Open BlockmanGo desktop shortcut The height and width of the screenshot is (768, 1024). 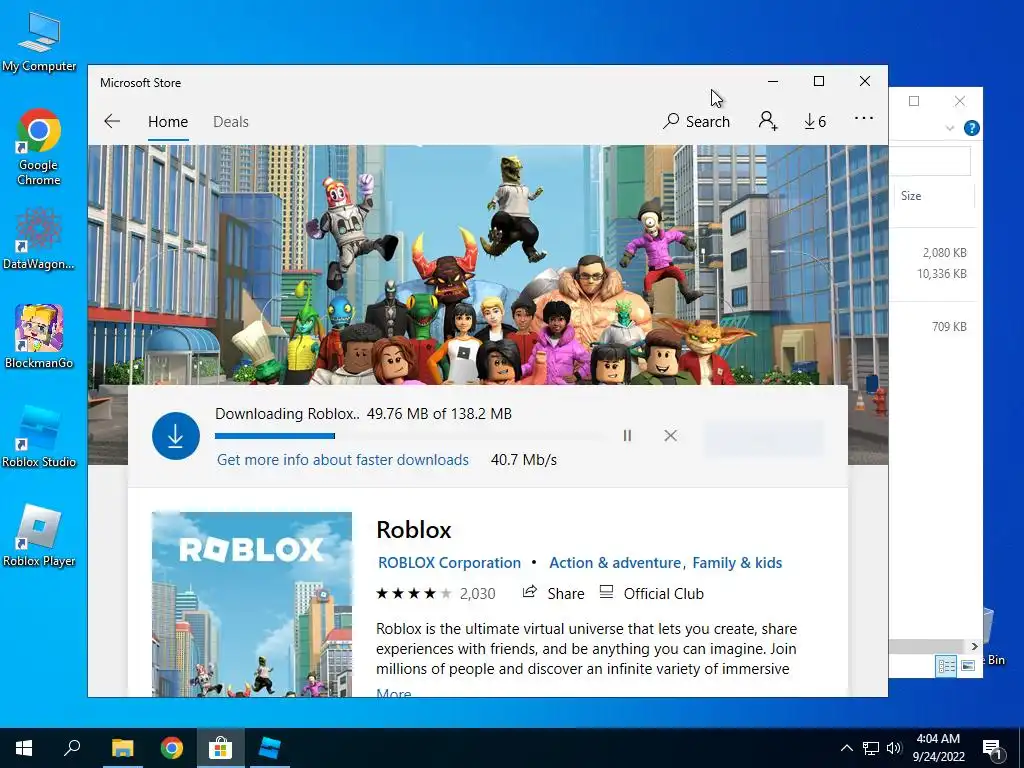(39, 337)
